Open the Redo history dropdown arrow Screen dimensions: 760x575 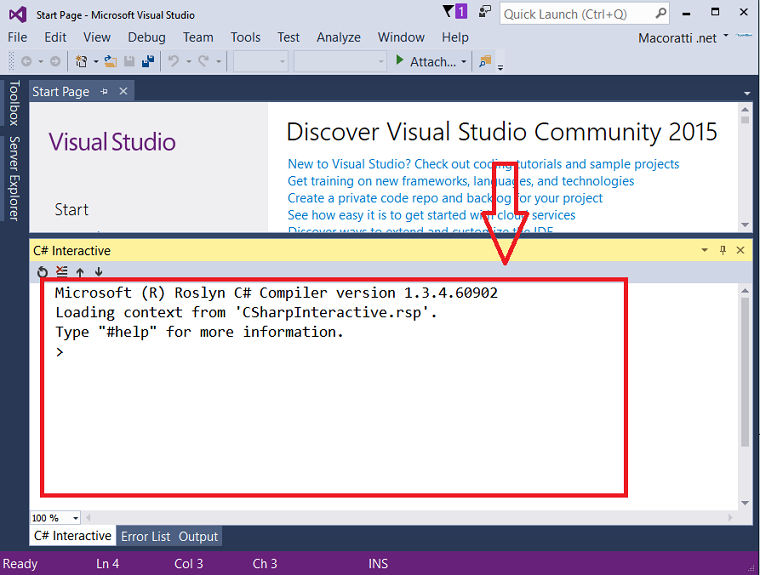219,62
